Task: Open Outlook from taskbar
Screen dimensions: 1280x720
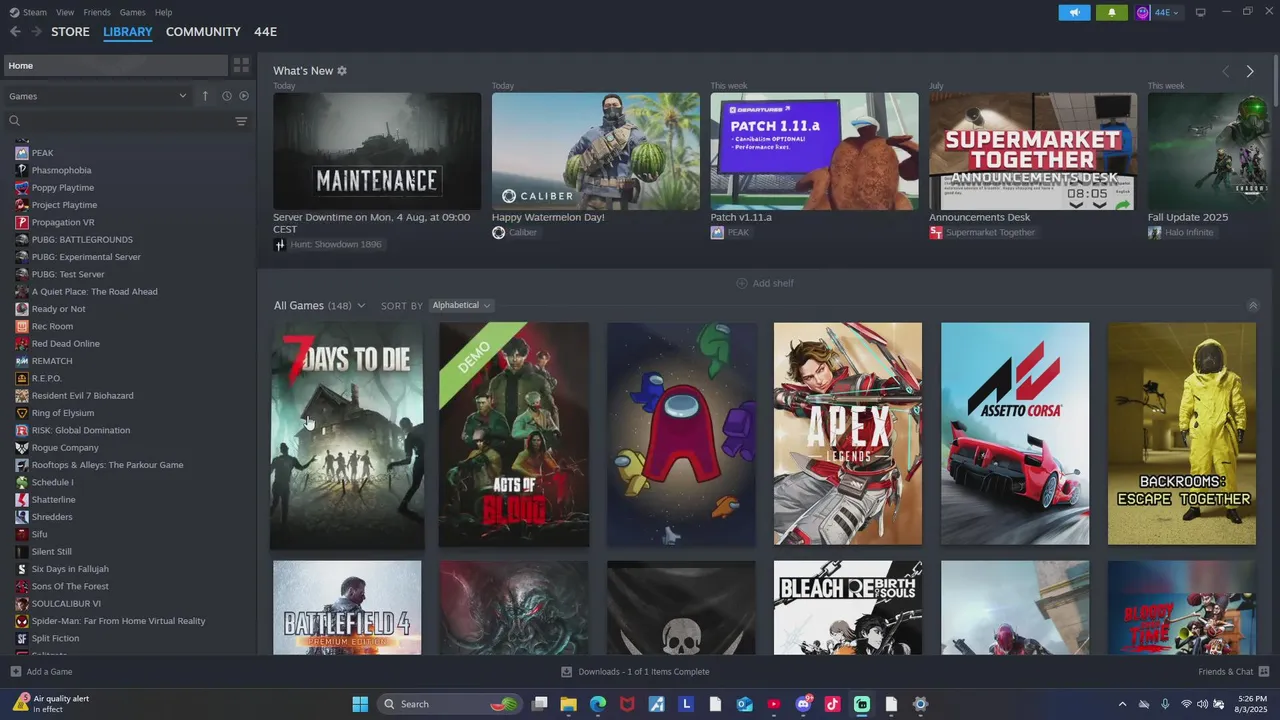Action: (x=744, y=704)
